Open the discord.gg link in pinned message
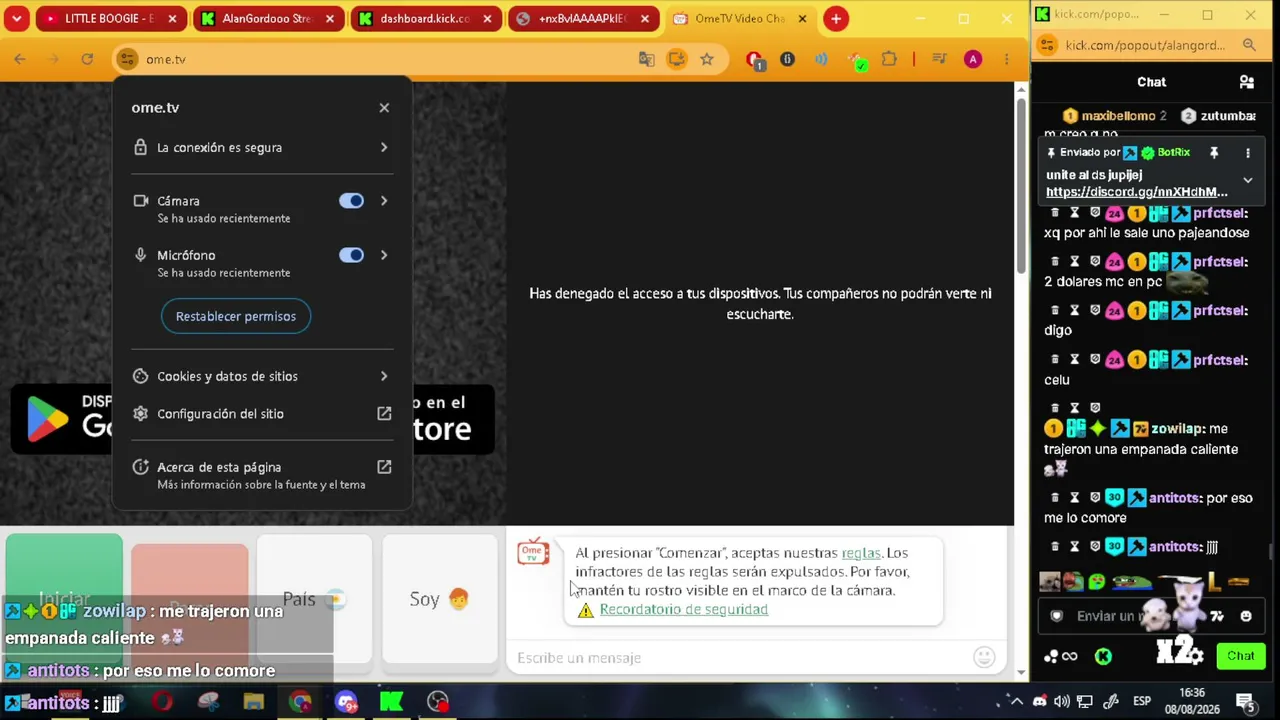This screenshot has height=720, width=1280. point(1136,192)
